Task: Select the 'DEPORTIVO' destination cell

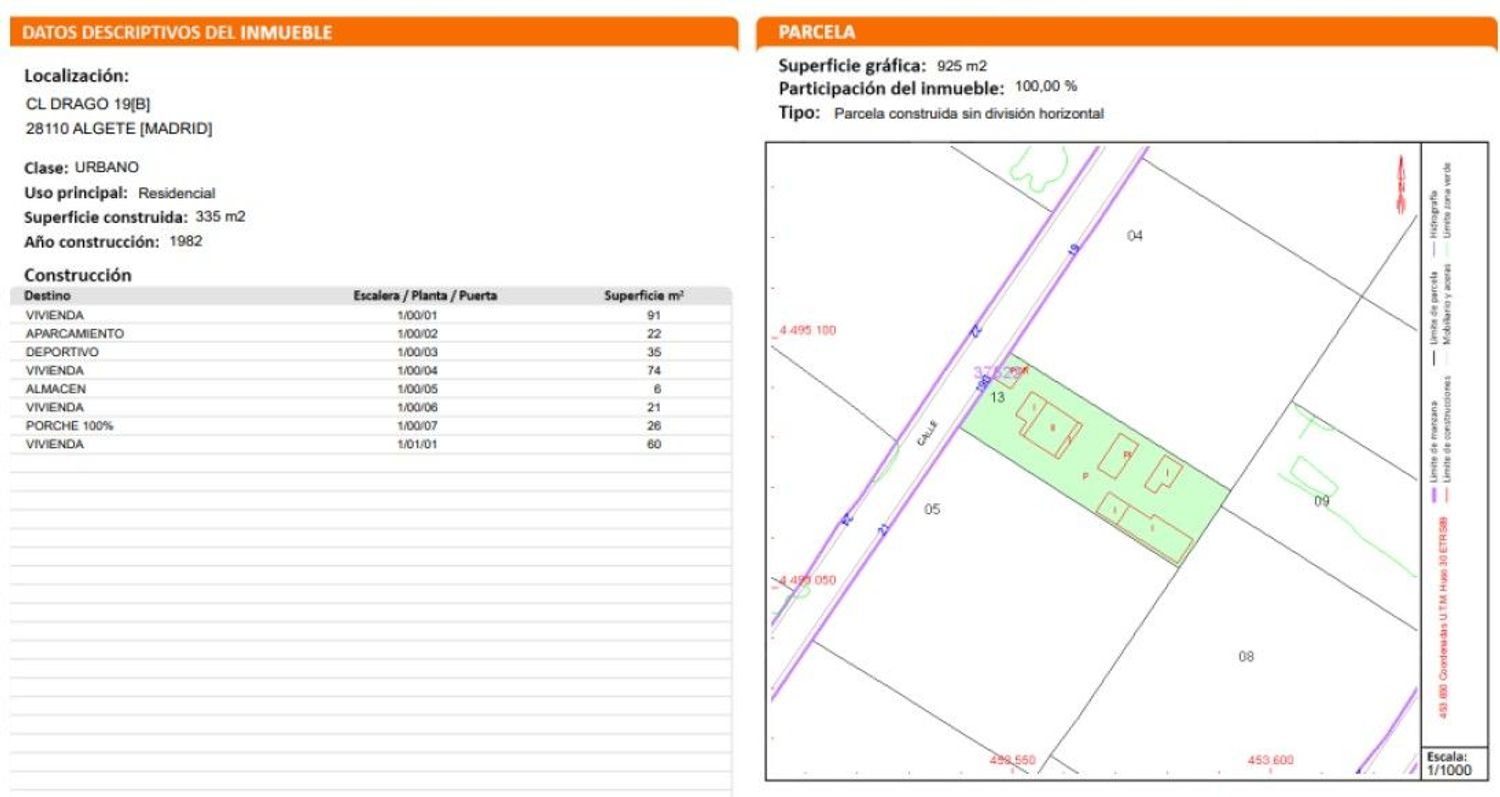Action: click(x=62, y=352)
